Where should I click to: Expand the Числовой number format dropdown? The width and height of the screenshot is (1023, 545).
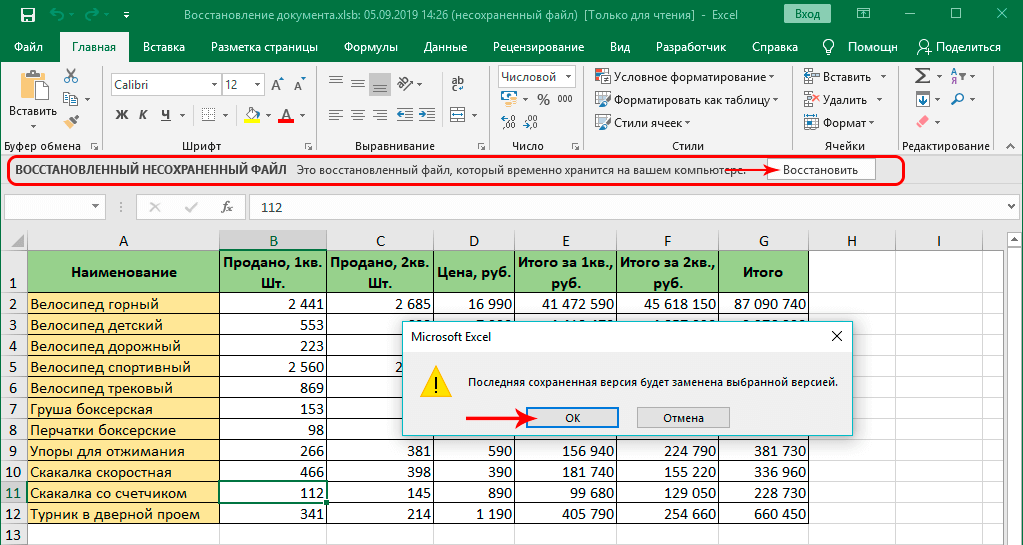point(569,77)
